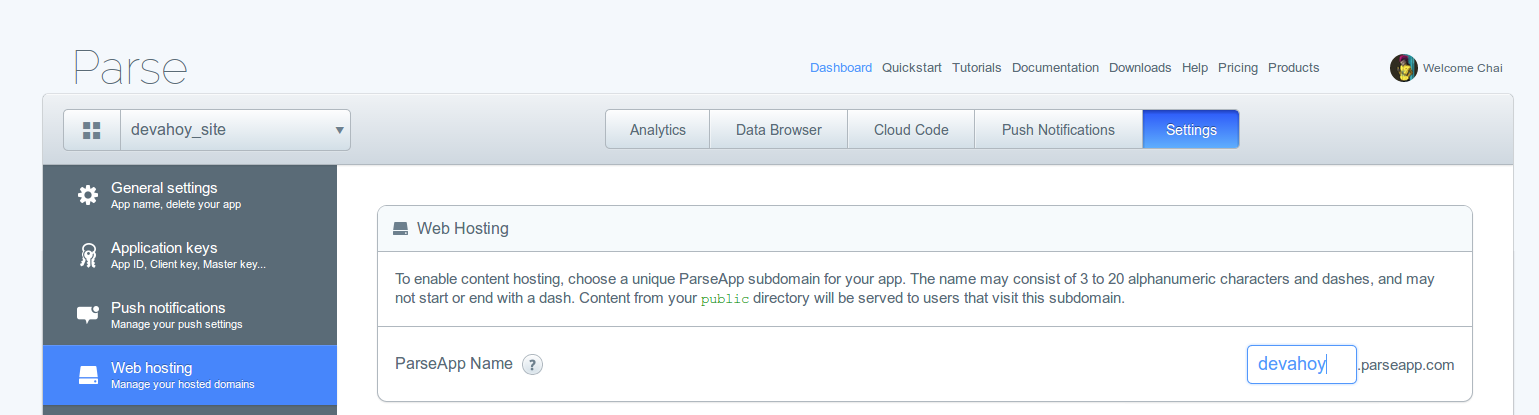Open the Documentation link
1539x415 pixels.
1055,68
